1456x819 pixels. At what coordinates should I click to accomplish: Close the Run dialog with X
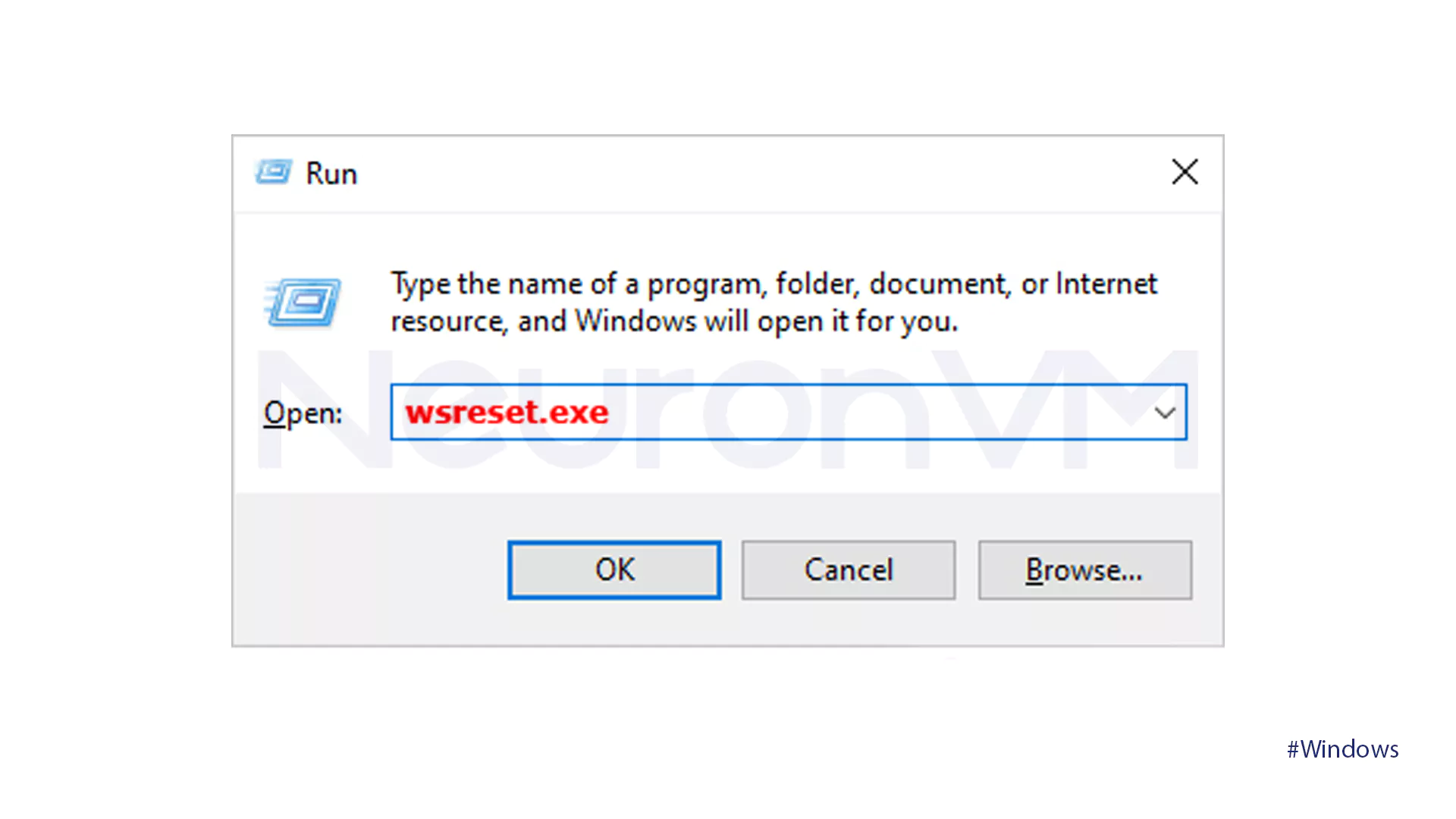point(1185,172)
